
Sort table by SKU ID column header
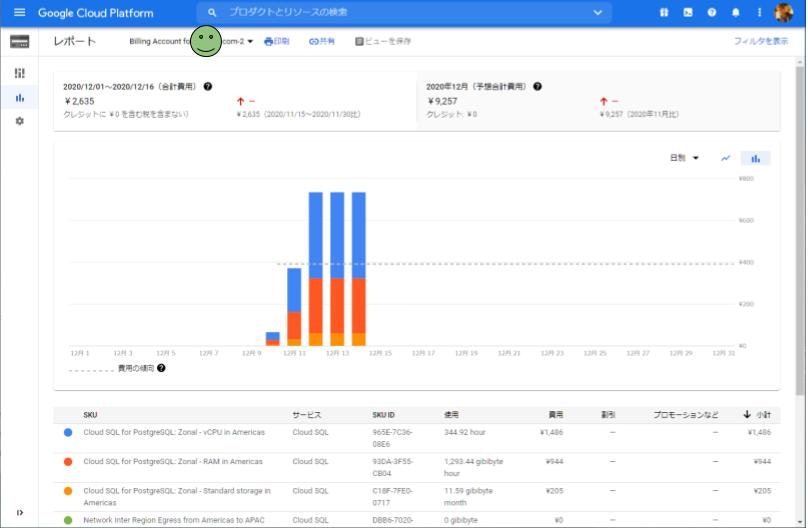tap(383, 415)
